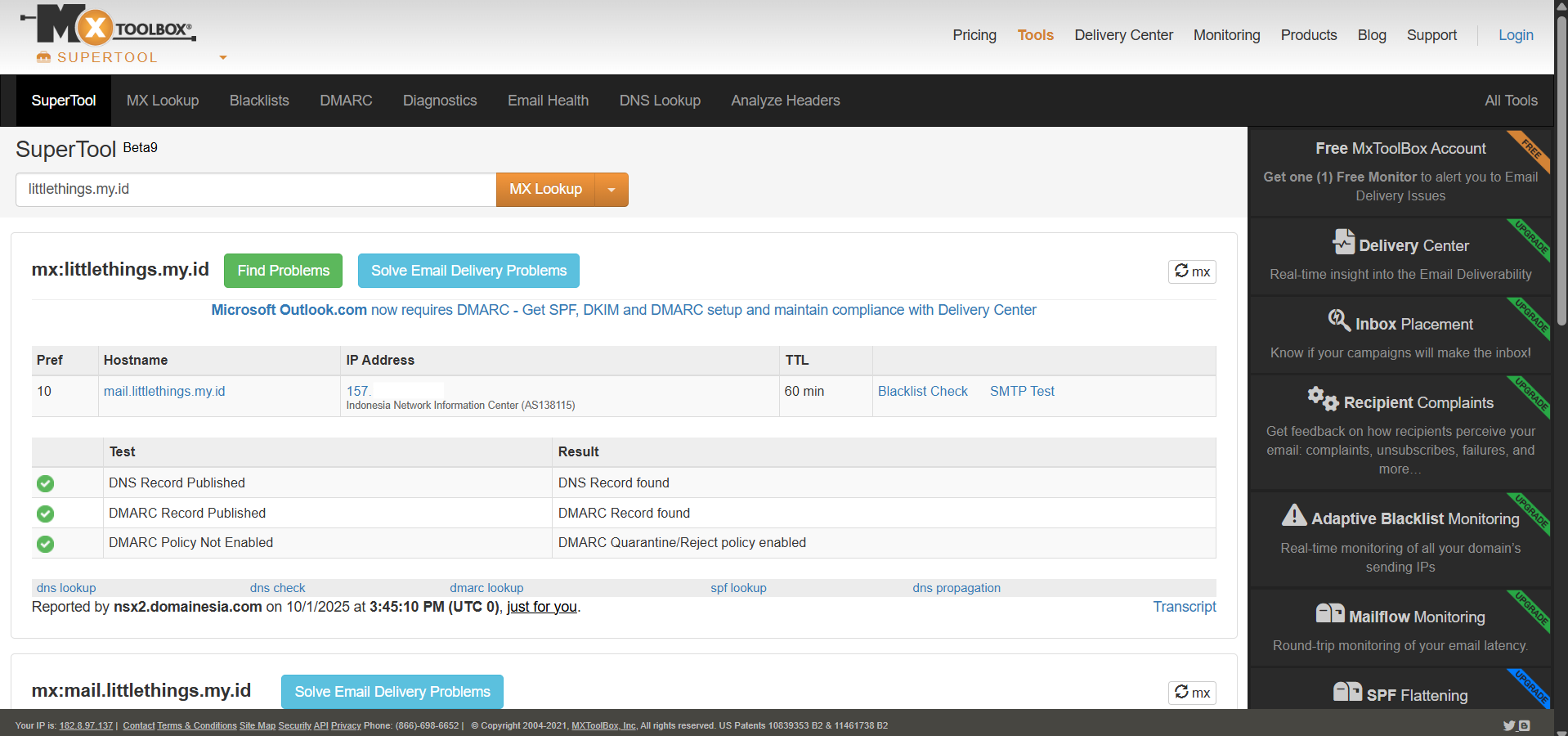Refresh mx lookup for mail.littlethings.my.id
Image resolution: width=1568 pixels, height=736 pixels.
coord(1192,693)
